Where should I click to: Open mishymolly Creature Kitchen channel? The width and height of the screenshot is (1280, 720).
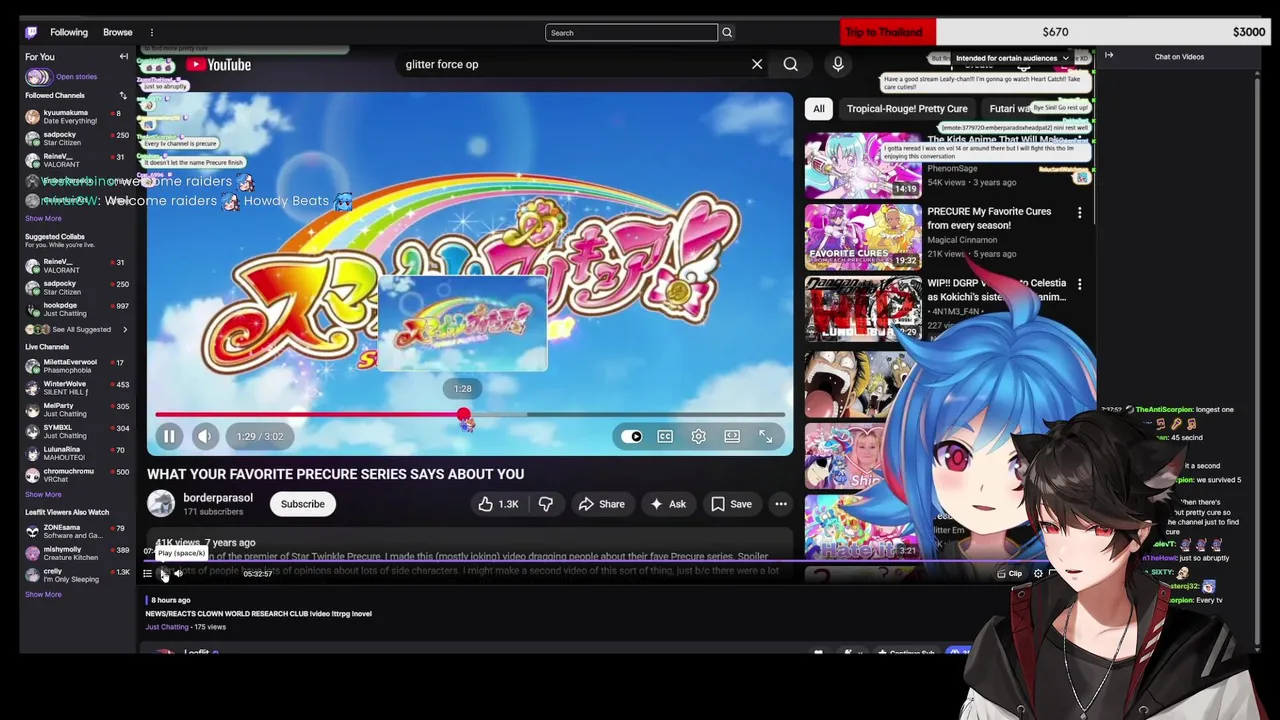79,553
